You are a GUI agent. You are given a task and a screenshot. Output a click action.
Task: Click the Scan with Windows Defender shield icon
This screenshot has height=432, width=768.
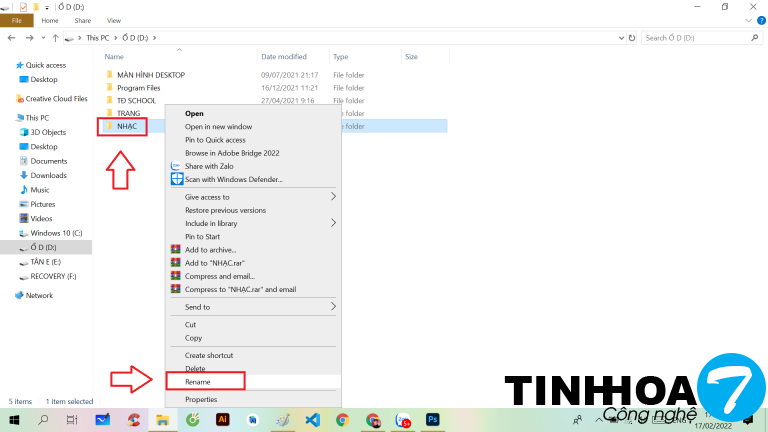coord(177,179)
